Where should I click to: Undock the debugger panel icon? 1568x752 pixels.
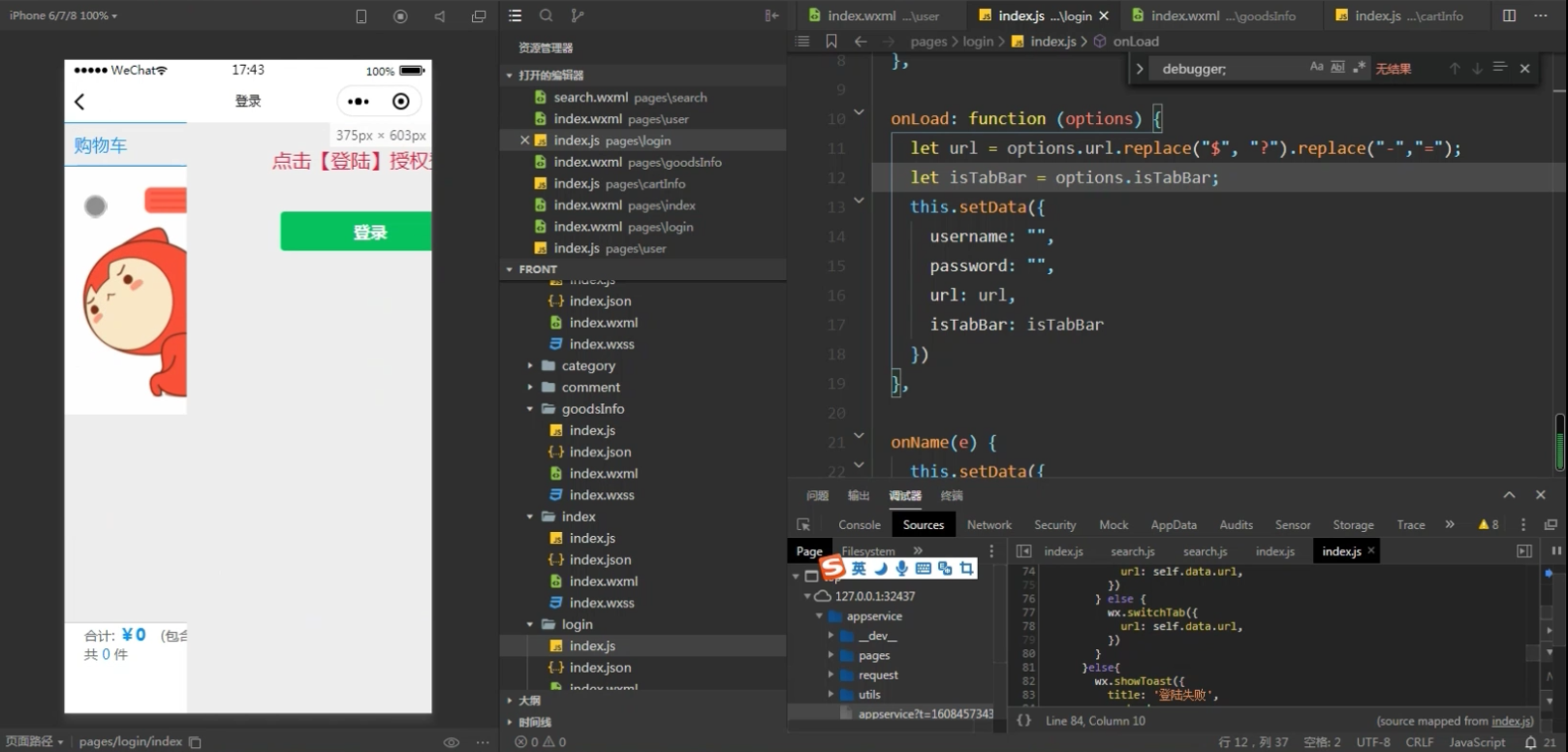(1551, 524)
